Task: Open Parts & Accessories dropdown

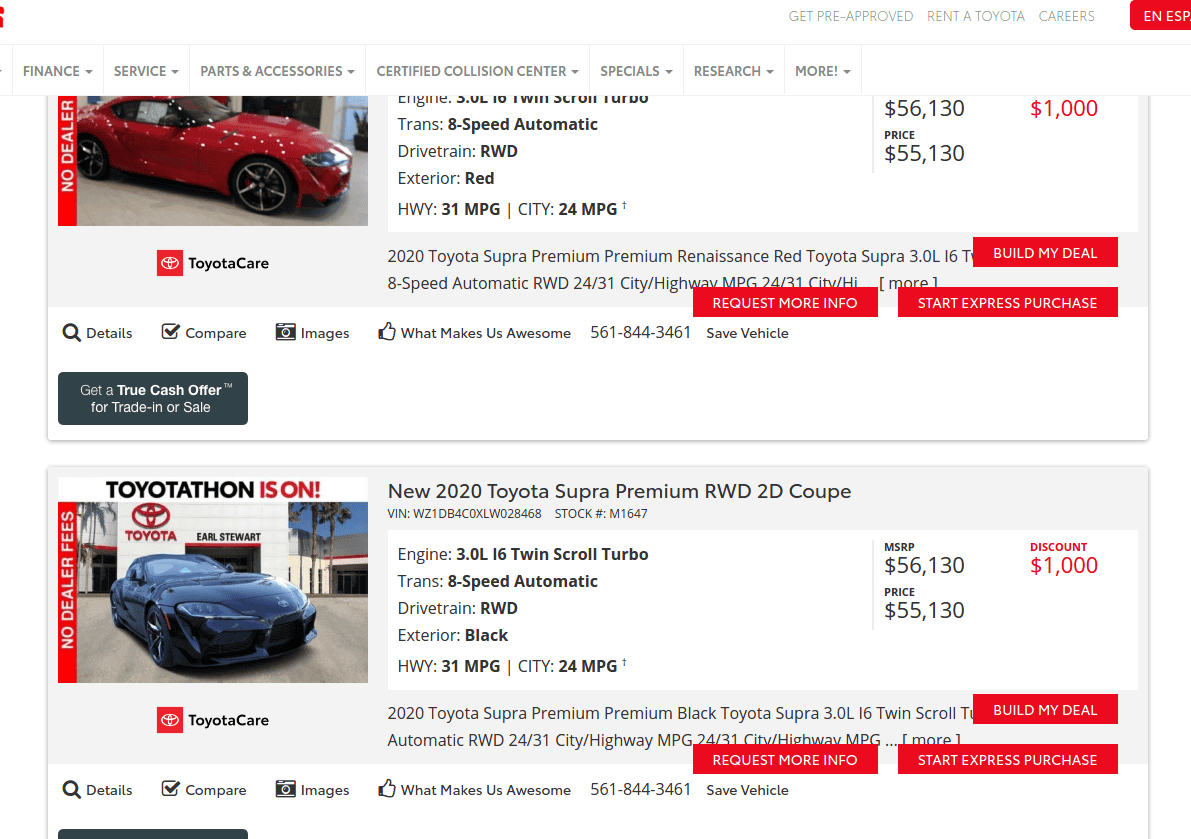Action: (277, 71)
